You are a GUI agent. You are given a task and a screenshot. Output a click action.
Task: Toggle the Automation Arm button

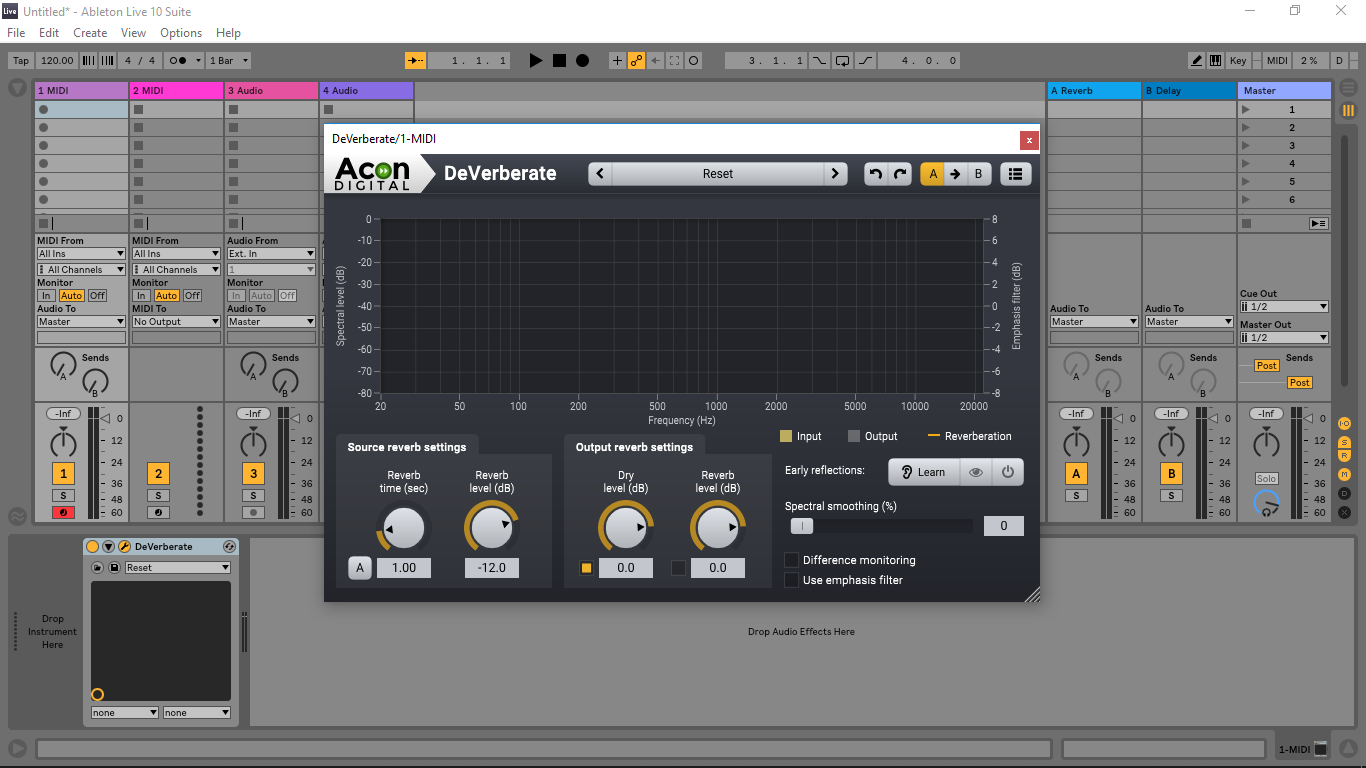point(636,61)
